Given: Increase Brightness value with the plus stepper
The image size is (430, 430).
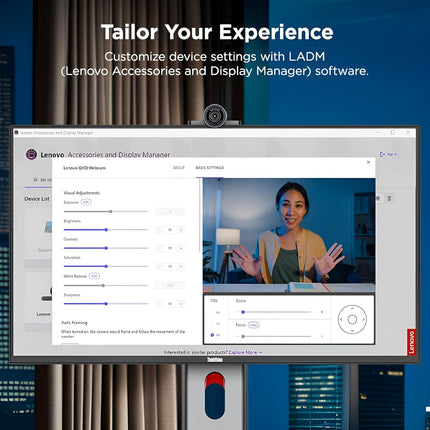Looking at the screenshot, I should (x=181, y=230).
